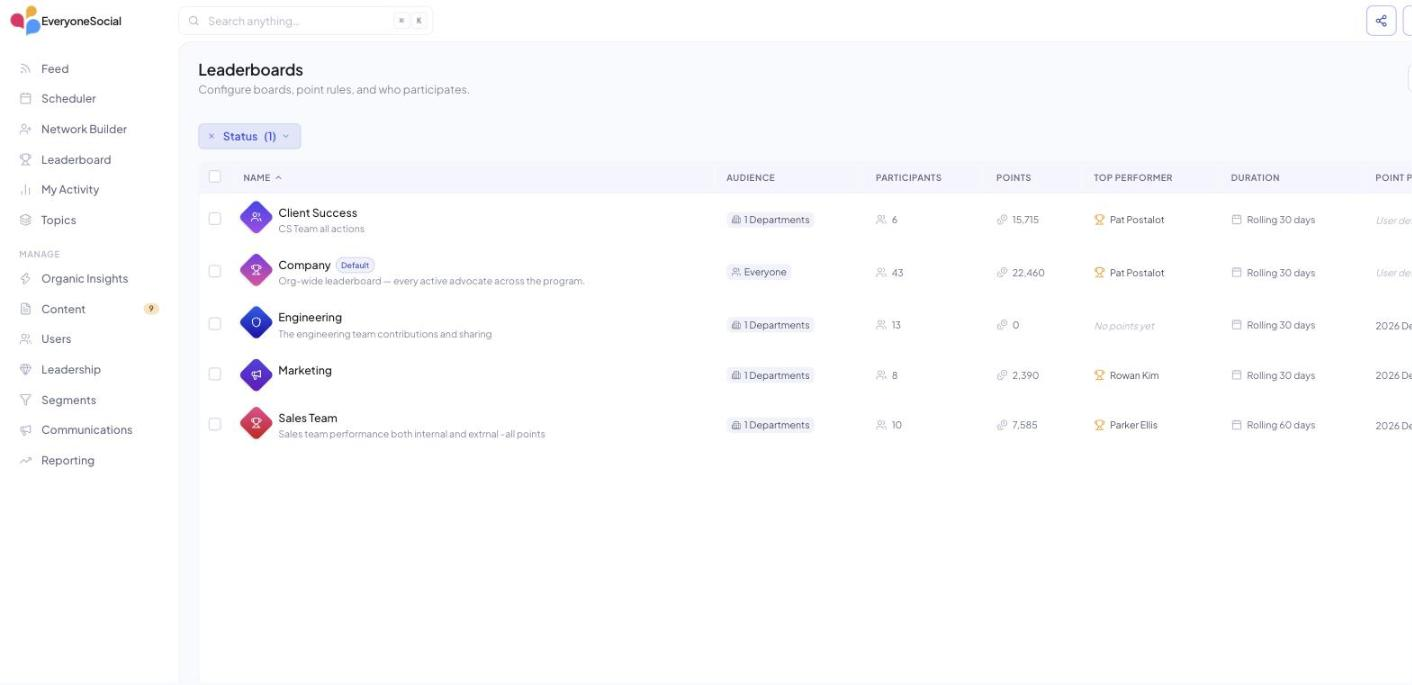The image size is (1412, 685).
Task: Click the Content notification badge 9
Action: [151, 309]
